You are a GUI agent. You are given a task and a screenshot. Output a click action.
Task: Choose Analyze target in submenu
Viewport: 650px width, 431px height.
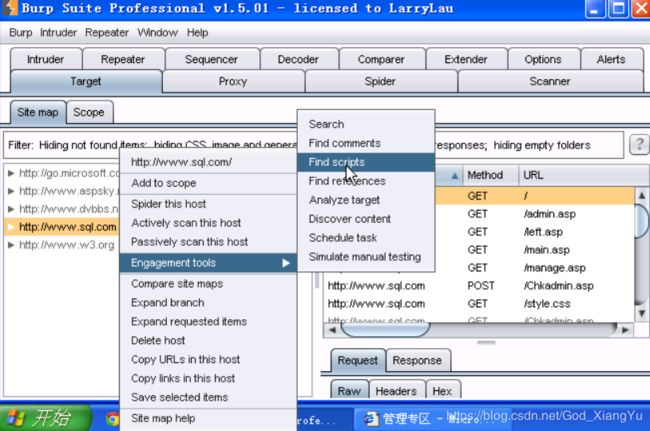point(366,200)
